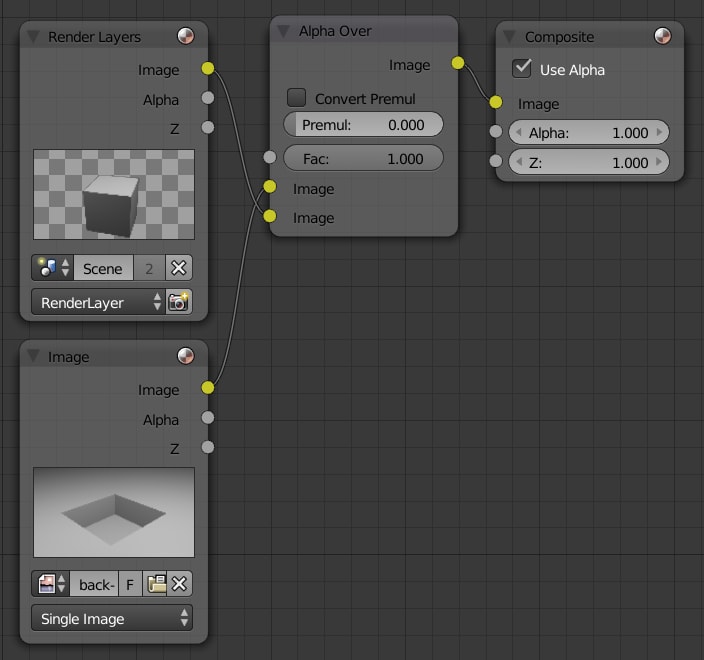Render the active scene with camera icon

point(179,302)
